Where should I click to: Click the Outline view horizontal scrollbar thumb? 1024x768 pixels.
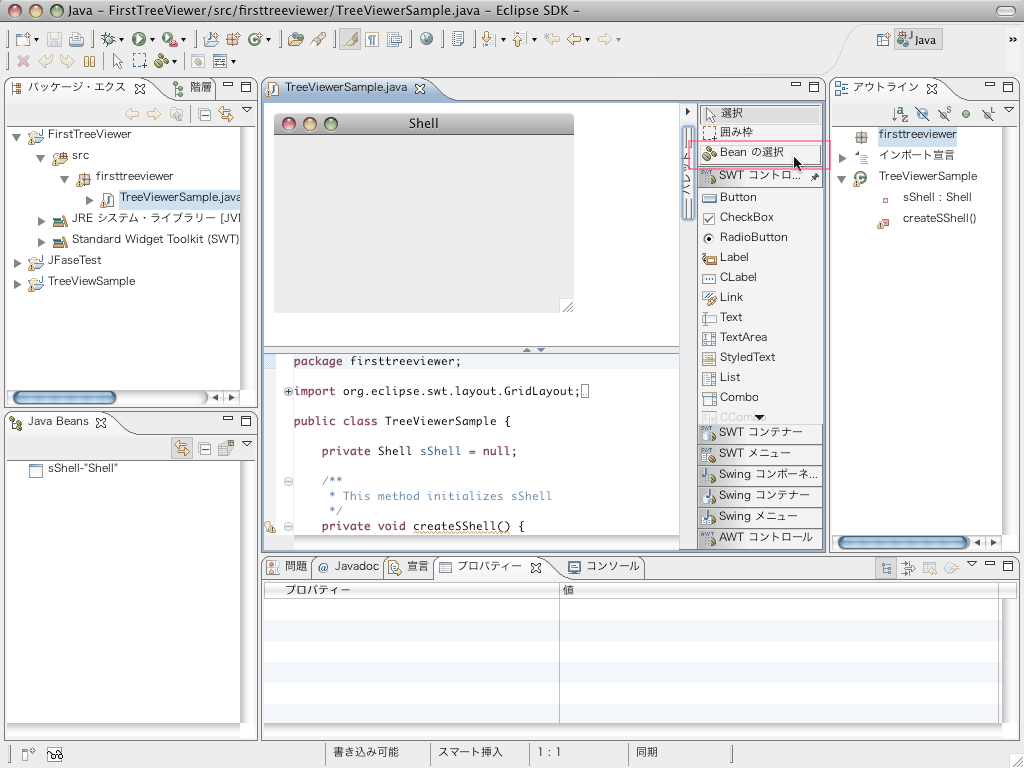[903, 542]
